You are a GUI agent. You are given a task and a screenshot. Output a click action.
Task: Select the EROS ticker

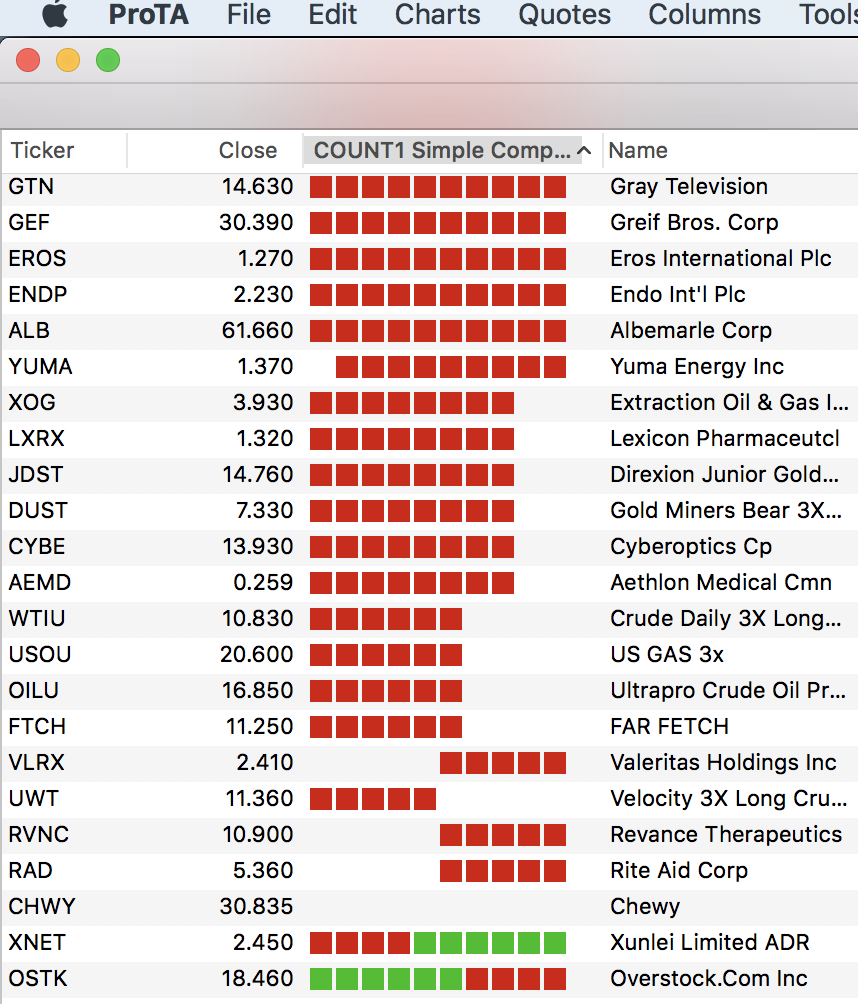[37, 258]
